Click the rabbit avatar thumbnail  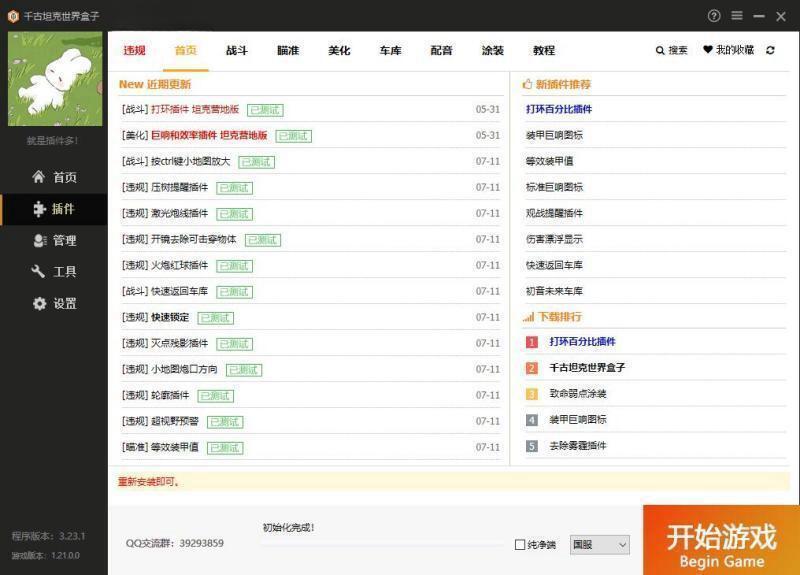[x=55, y=79]
